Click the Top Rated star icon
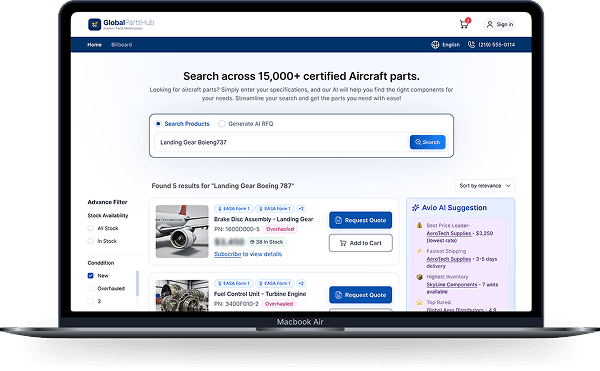 coord(419,302)
